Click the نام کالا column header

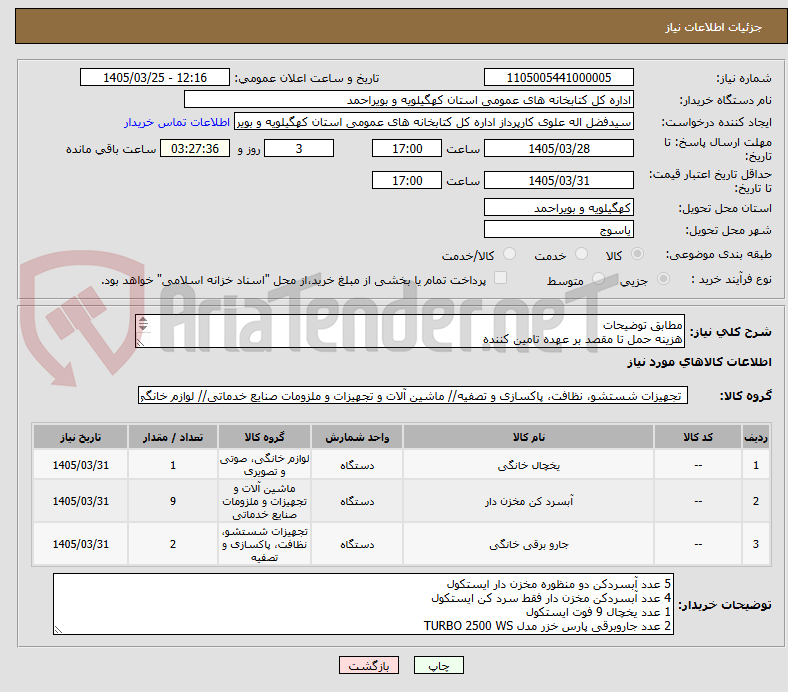528,437
